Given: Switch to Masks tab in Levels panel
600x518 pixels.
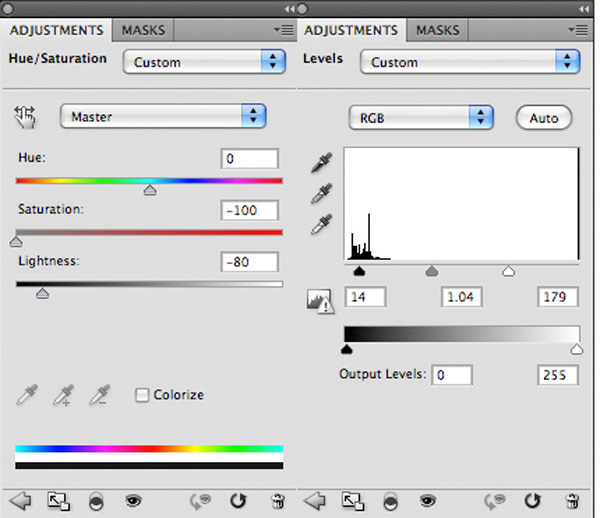Looking at the screenshot, I should coord(438,30).
